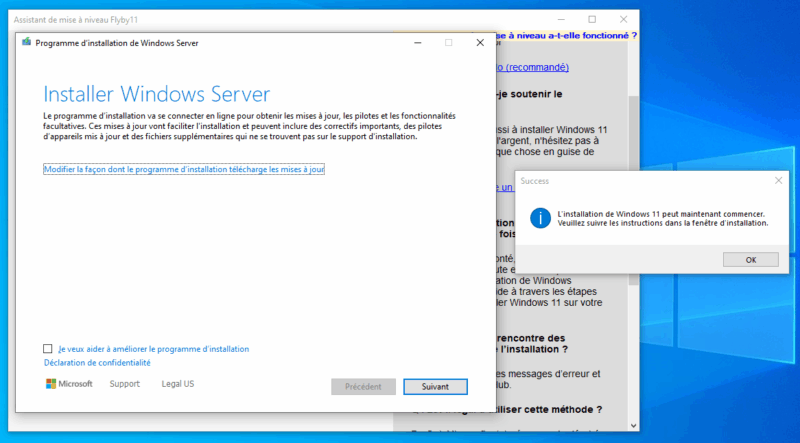Enable the 'Je veux aider à améliorer' checkbox
This screenshot has height=443, width=800.
(x=47, y=349)
